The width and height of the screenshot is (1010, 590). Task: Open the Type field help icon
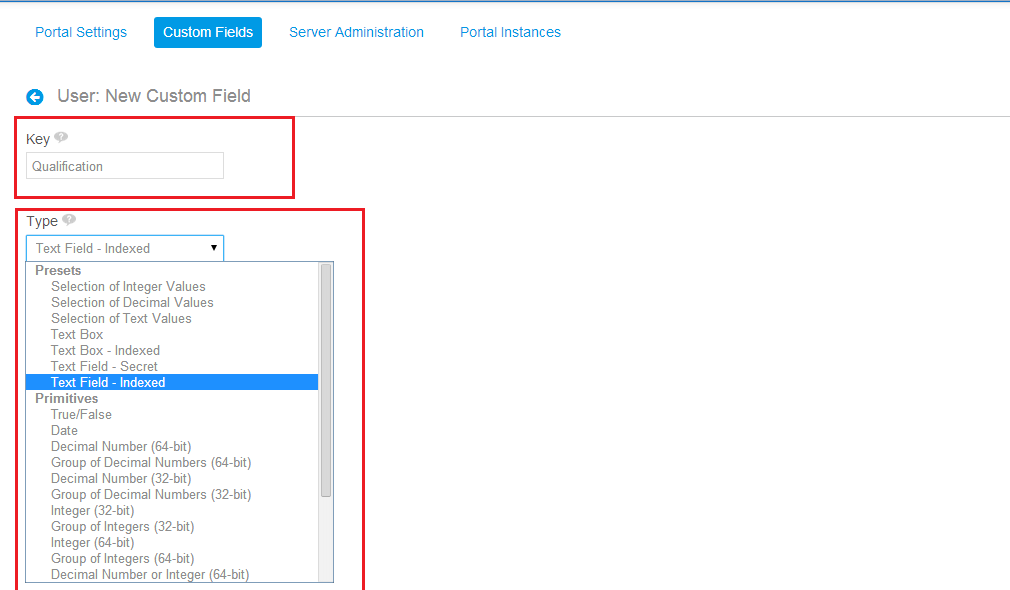pyautogui.click(x=69, y=220)
